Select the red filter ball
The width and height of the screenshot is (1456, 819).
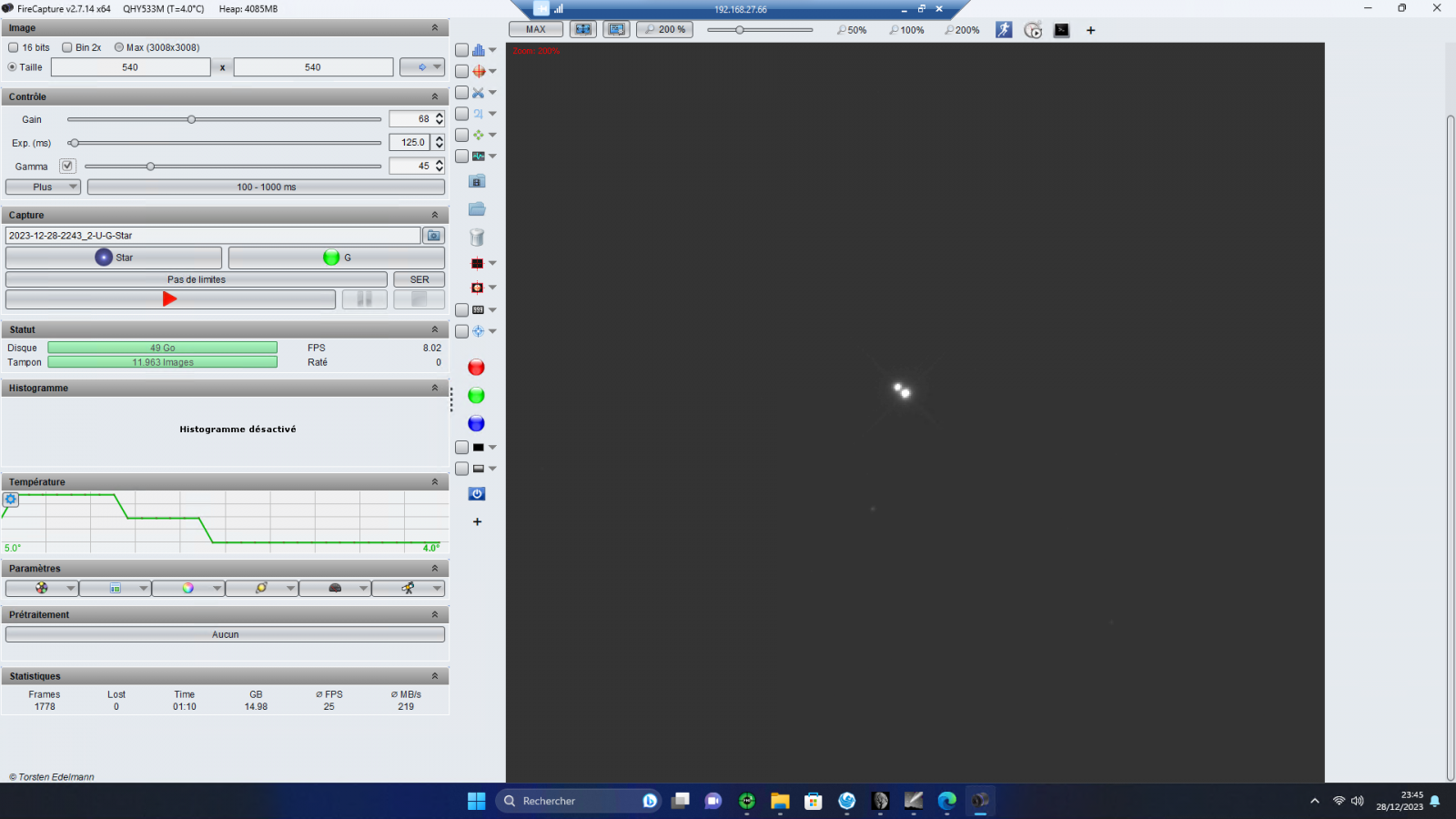476,368
